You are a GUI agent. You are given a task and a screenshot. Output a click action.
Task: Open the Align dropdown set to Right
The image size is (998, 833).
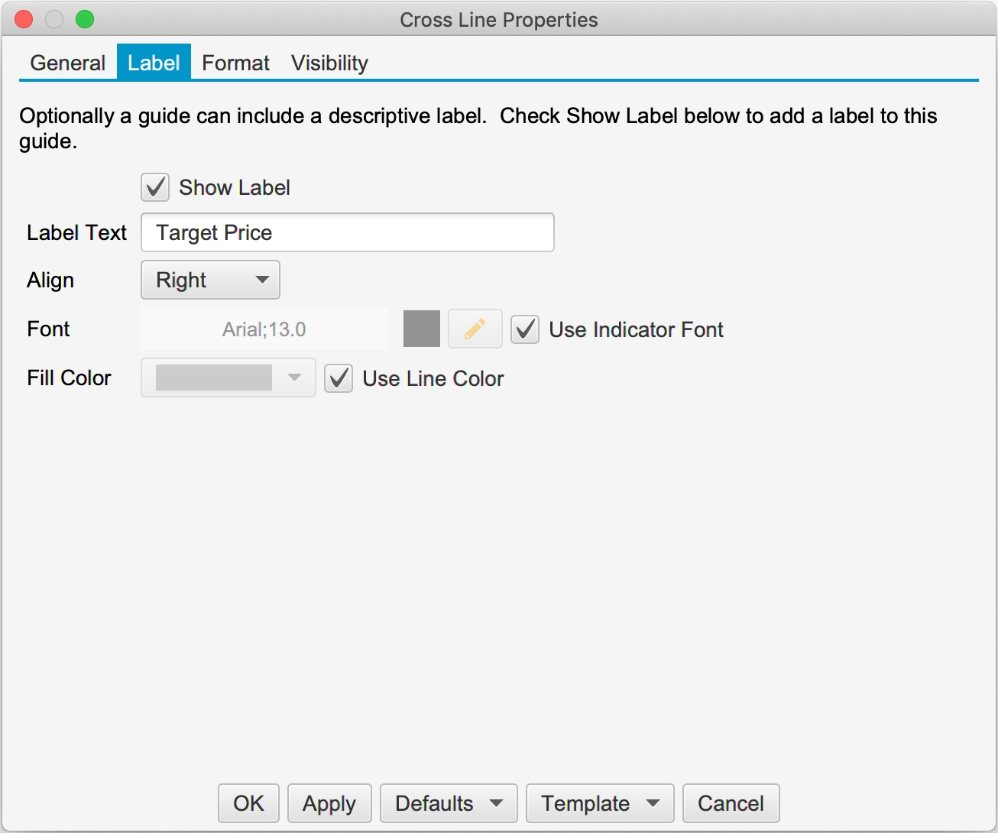[210, 280]
